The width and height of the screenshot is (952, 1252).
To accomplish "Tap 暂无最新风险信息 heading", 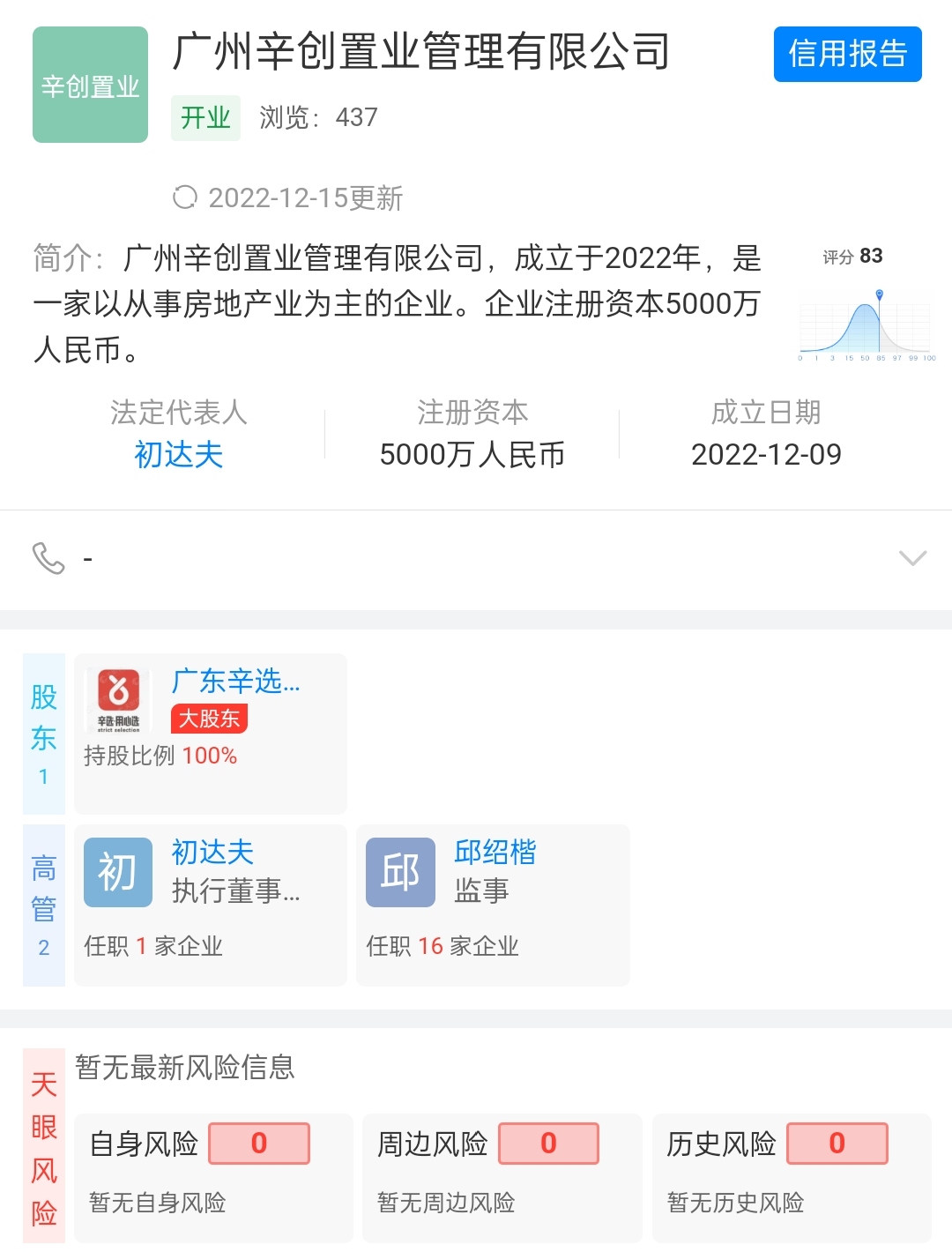I will 185,1068.
